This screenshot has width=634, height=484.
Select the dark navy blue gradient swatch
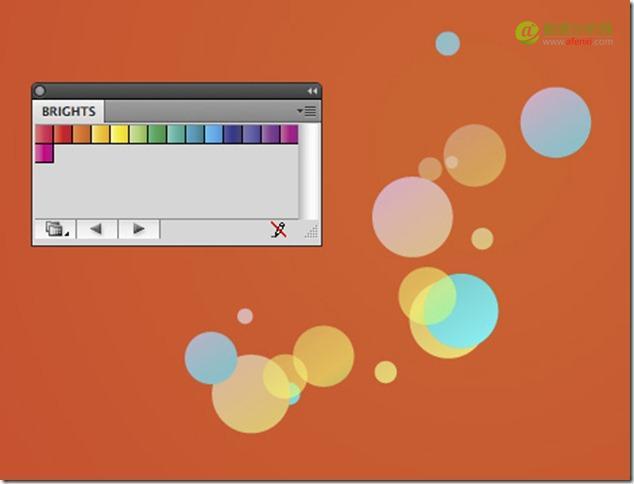[x=233, y=134]
